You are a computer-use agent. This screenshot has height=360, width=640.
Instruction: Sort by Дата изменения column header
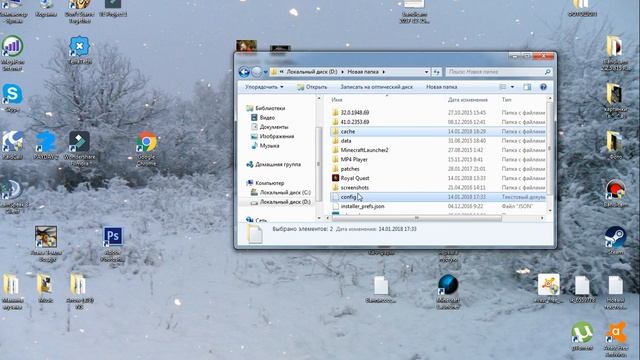pyautogui.click(x=468, y=100)
